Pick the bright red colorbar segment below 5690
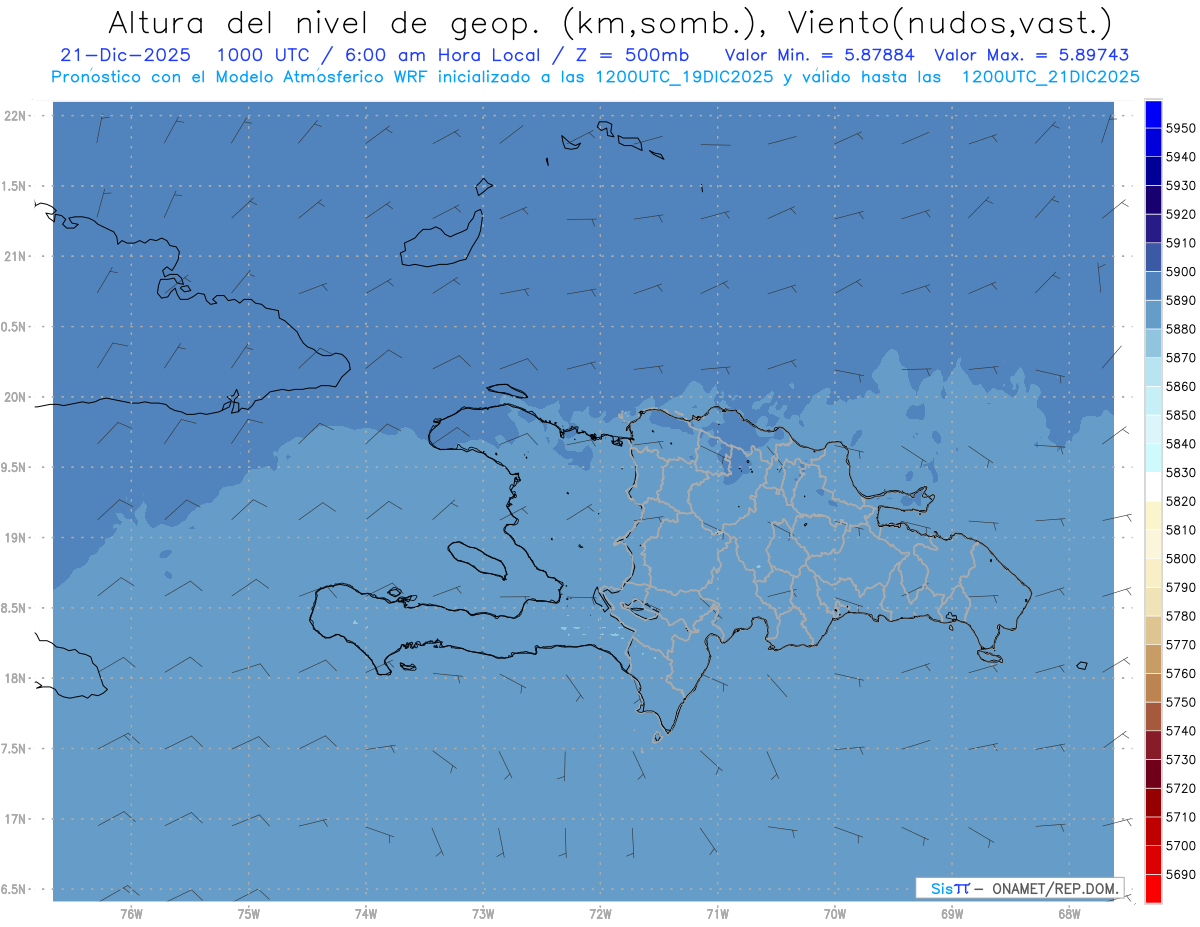 1153,888
